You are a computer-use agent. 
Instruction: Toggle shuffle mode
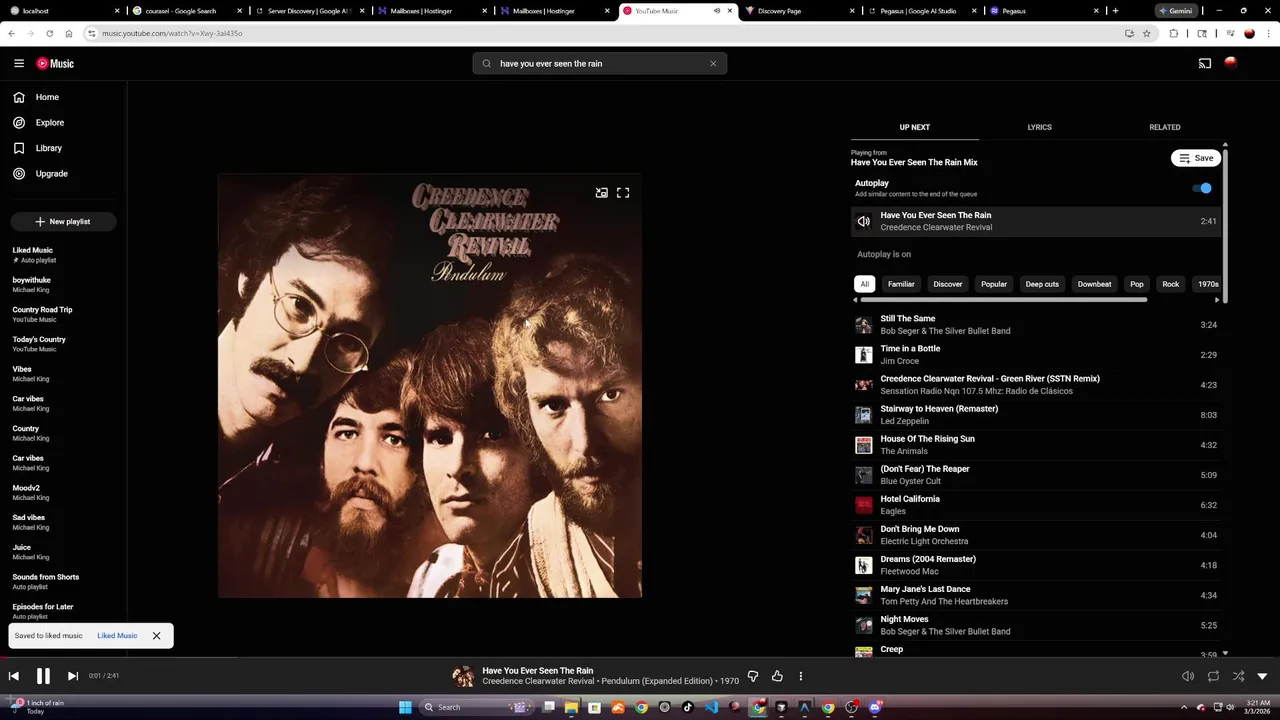(1238, 676)
